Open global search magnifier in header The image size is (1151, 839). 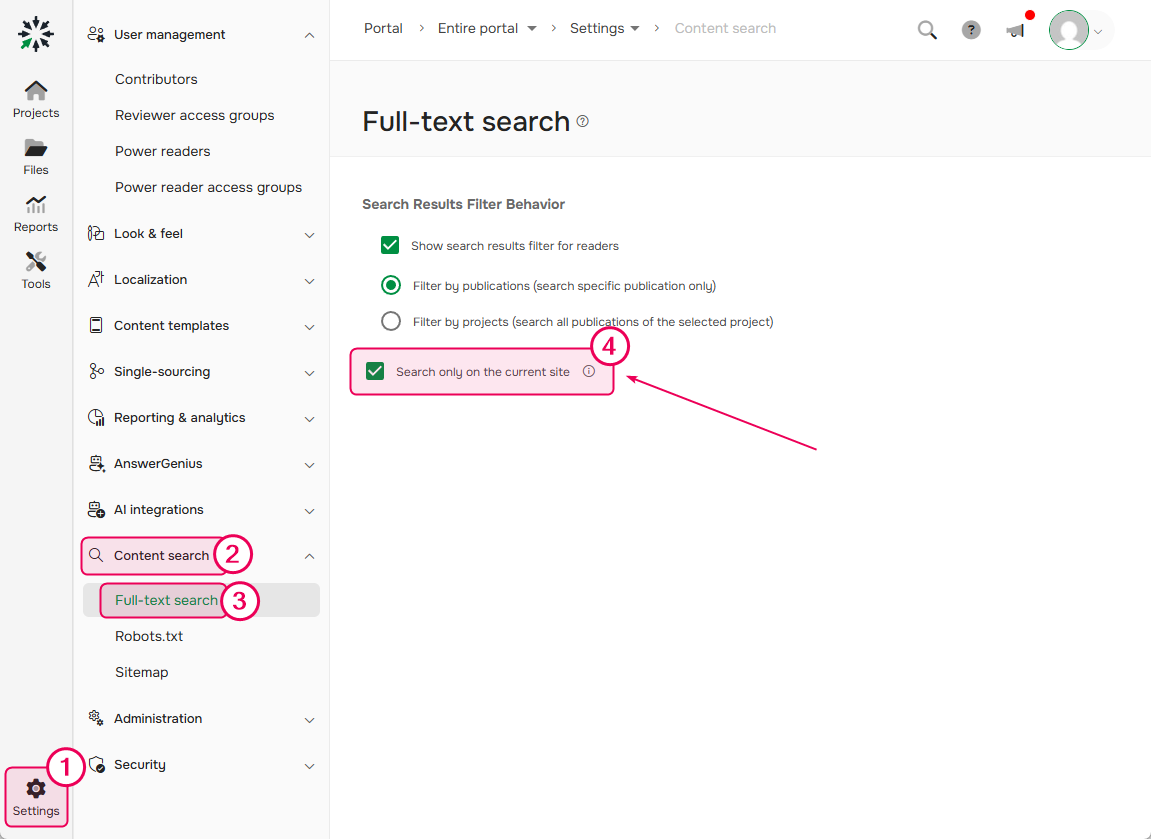coord(927,30)
